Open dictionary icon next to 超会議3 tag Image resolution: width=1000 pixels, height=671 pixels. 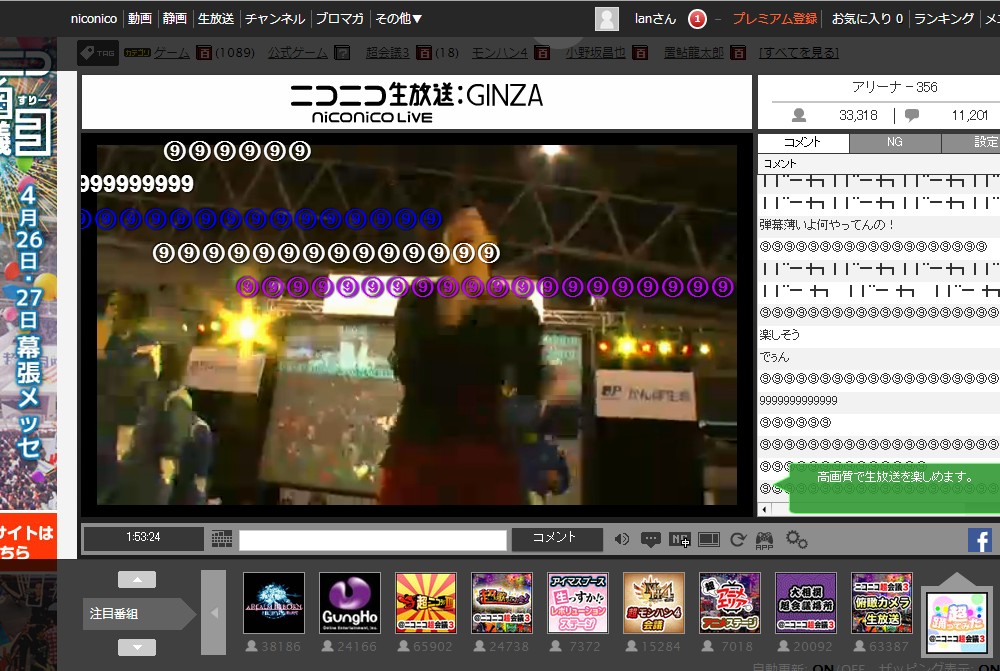(424, 53)
